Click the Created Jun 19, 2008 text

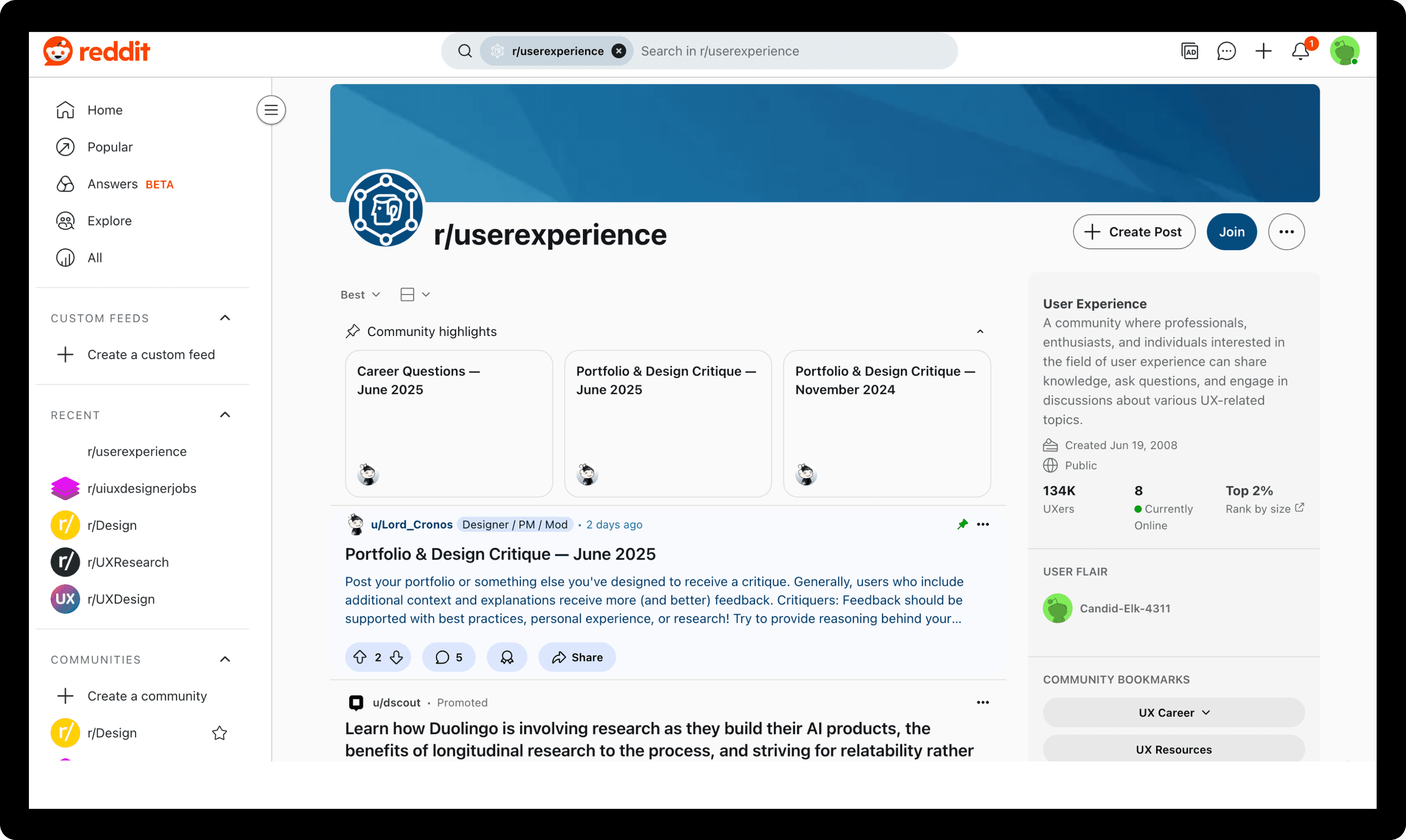click(x=1121, y=445)
